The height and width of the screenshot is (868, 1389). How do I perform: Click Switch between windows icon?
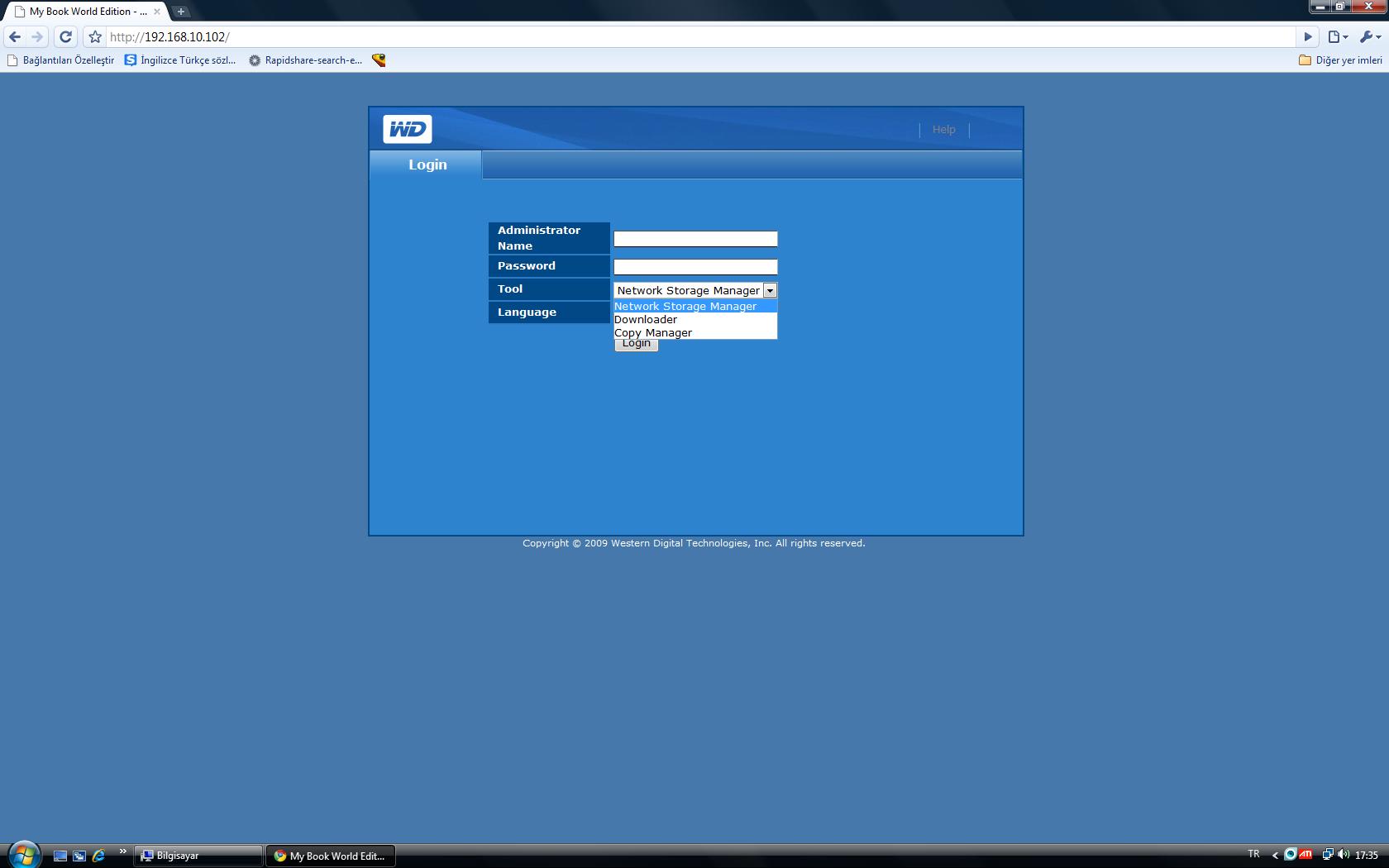(x=79, y=856)
